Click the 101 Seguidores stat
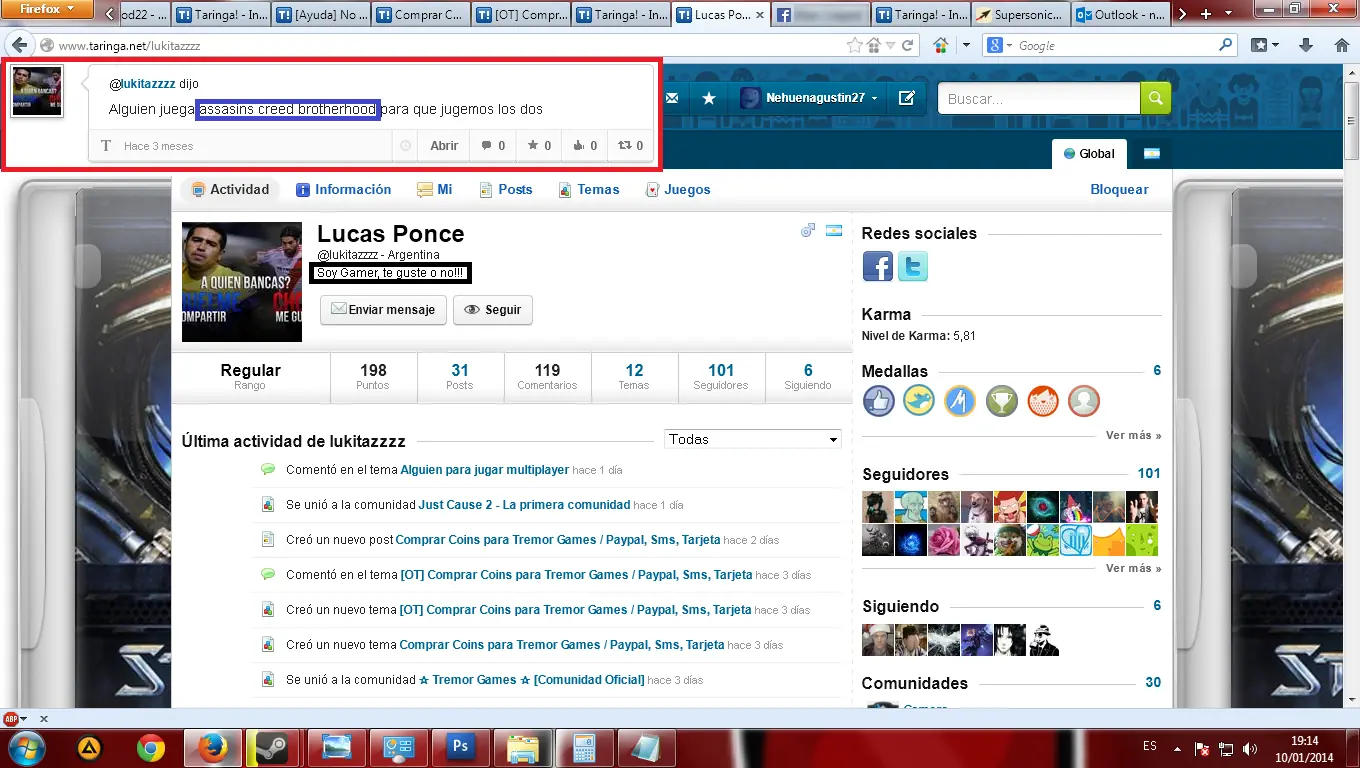This screenshot has width=1360, height=768. click(721, 376)
